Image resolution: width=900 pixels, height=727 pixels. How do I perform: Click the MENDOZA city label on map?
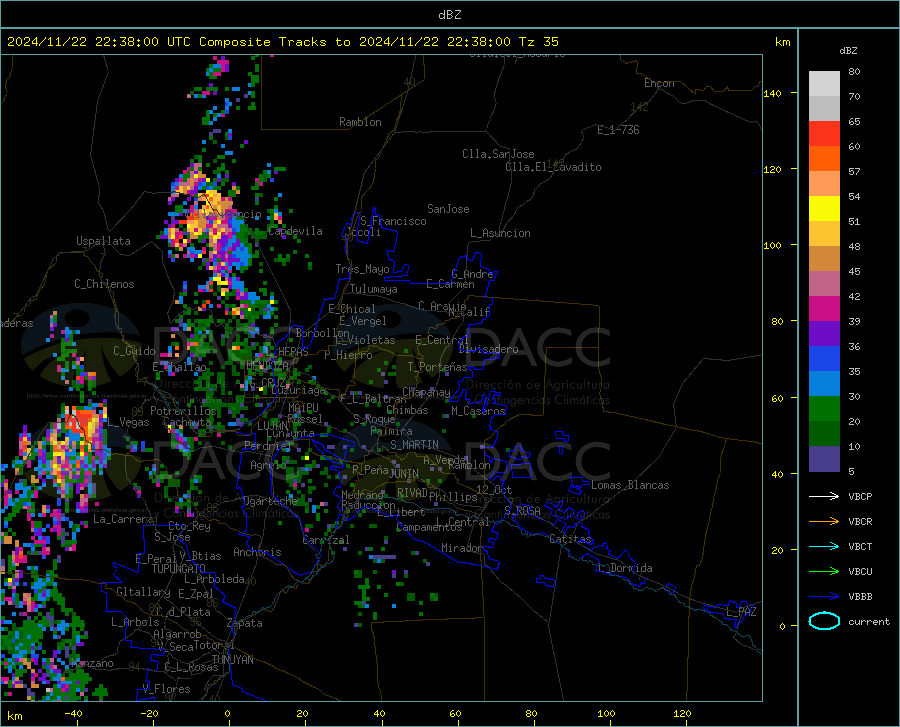[267, 366]
